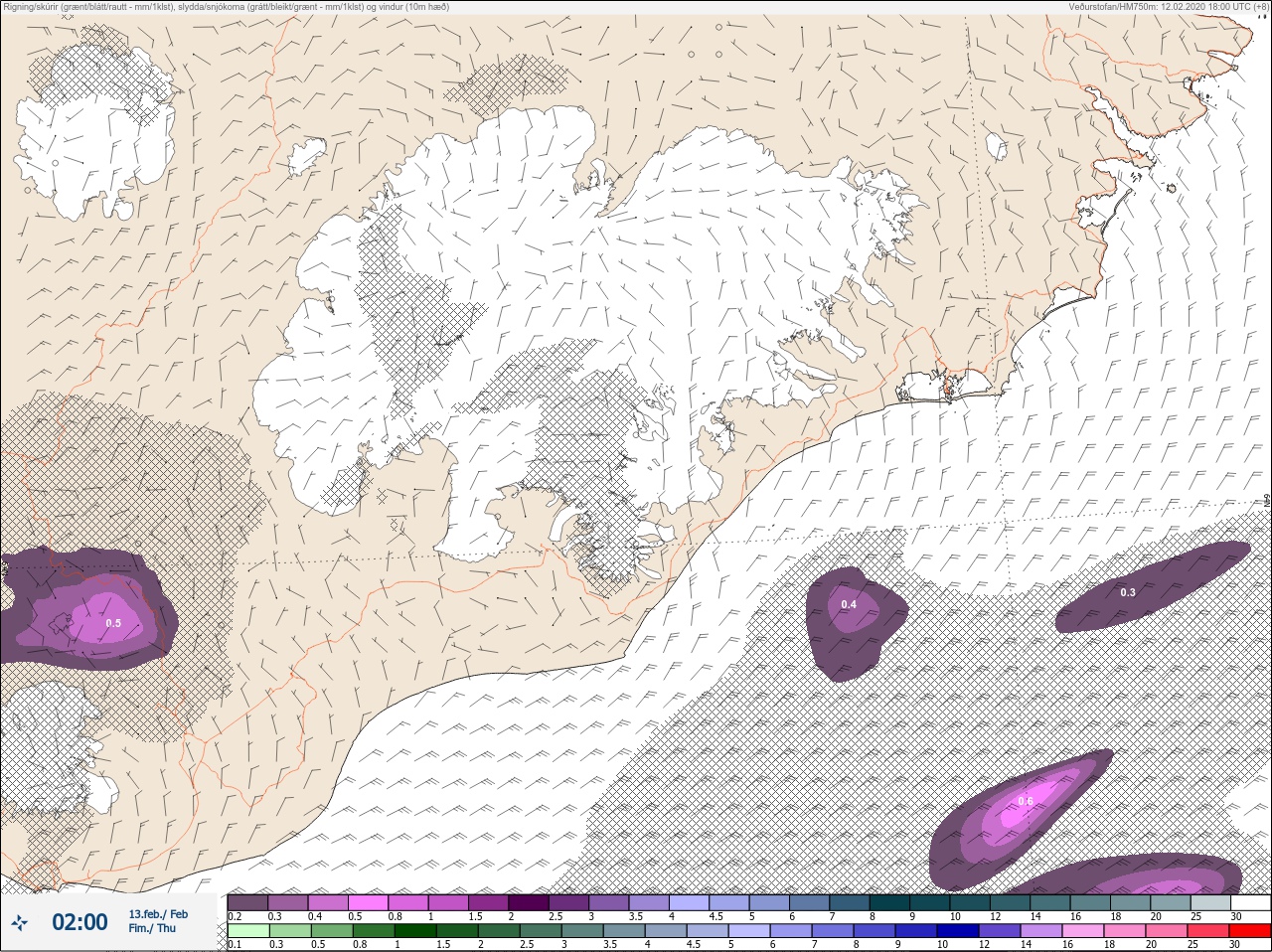
Task: Click the map title starting with 'Rigning/skúrir'
Action: pos(227,6)
